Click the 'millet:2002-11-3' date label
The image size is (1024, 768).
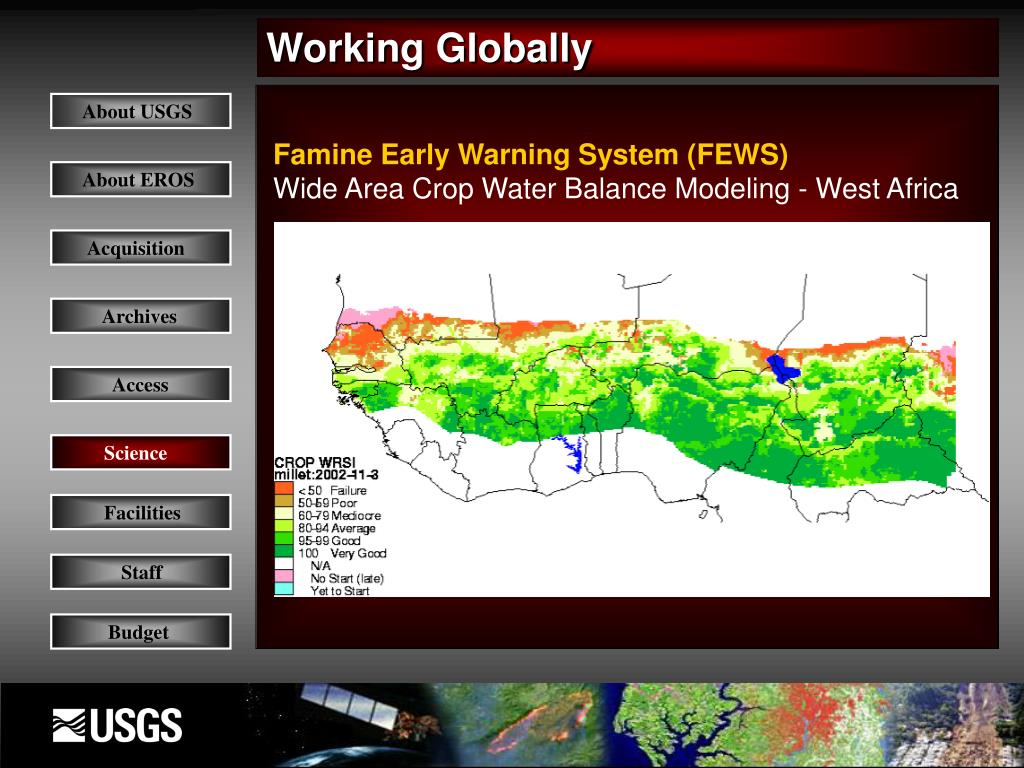pyautogui.click(x=327, y=475)
